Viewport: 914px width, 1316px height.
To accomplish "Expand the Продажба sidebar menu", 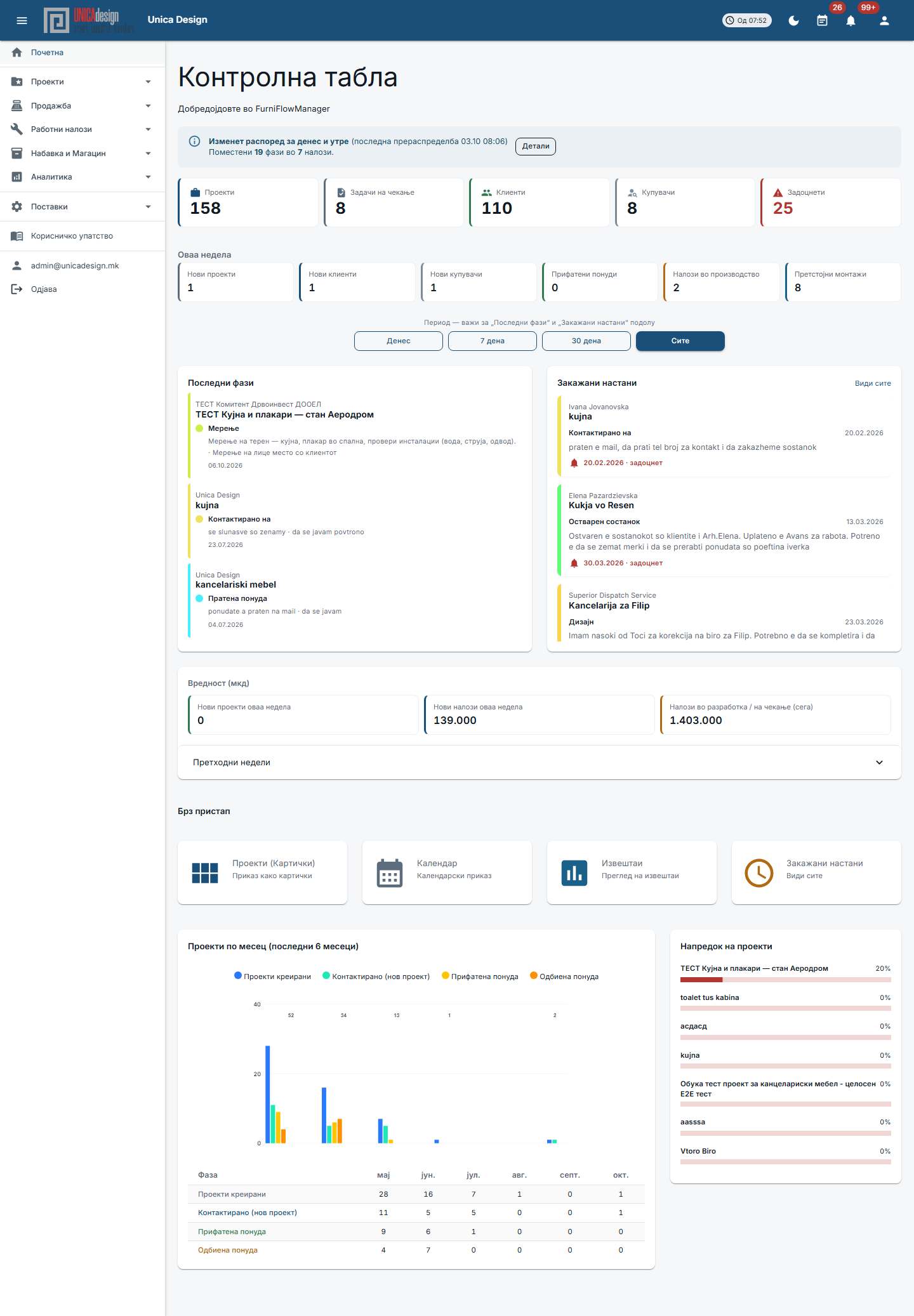I will [x=83, y=106].
